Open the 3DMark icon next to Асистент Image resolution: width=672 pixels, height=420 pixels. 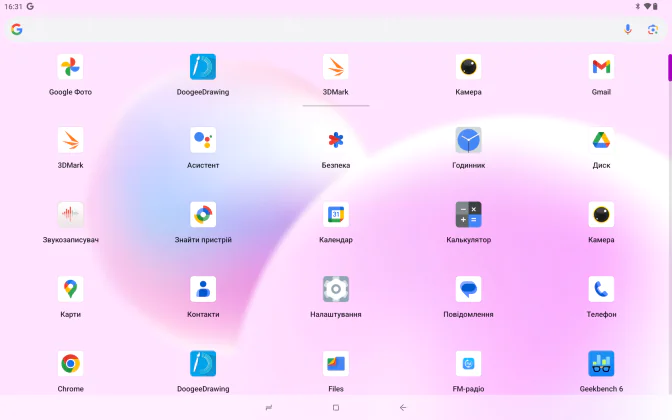(x=70, y=140)
